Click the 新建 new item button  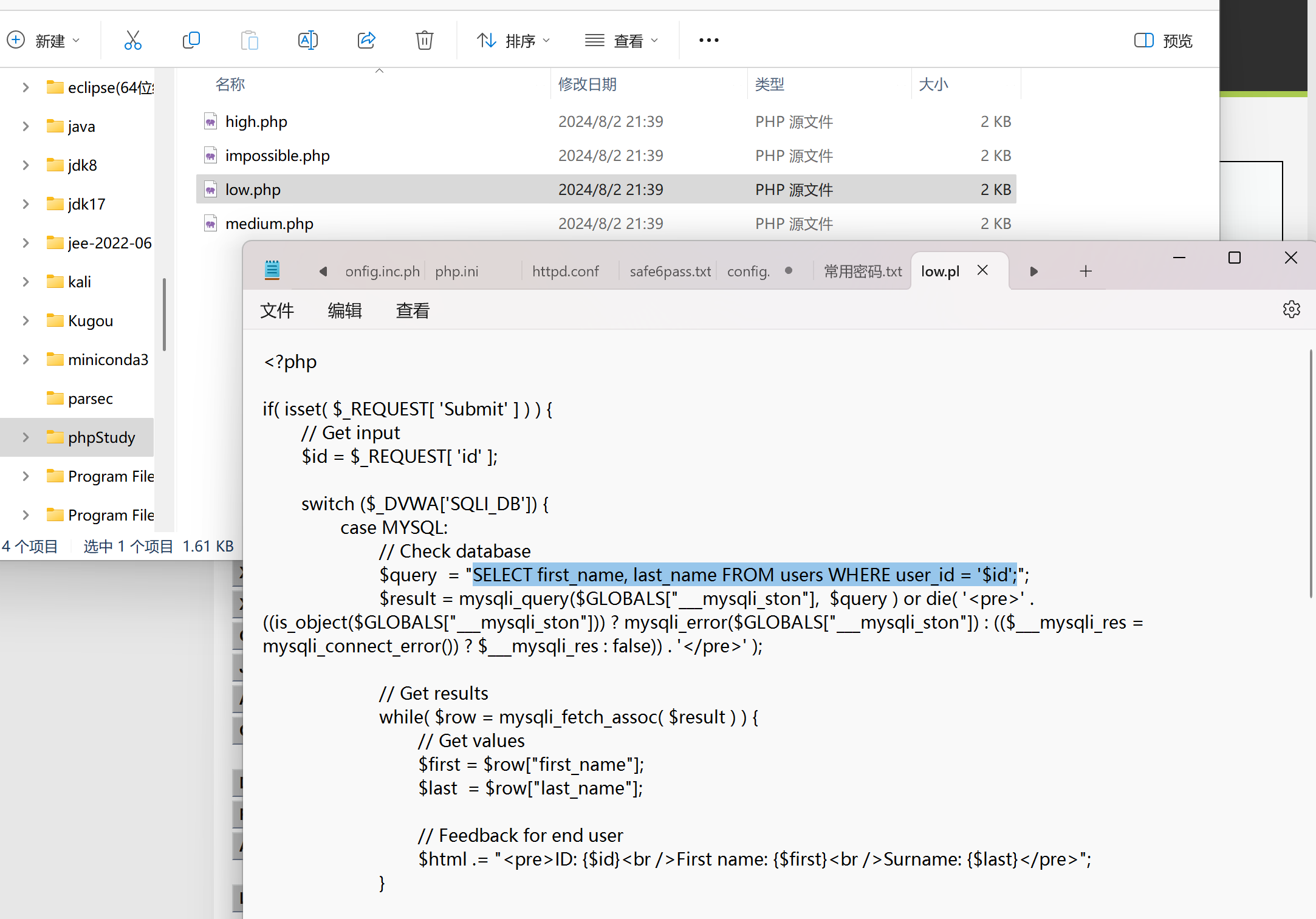(x=43, y=41)
